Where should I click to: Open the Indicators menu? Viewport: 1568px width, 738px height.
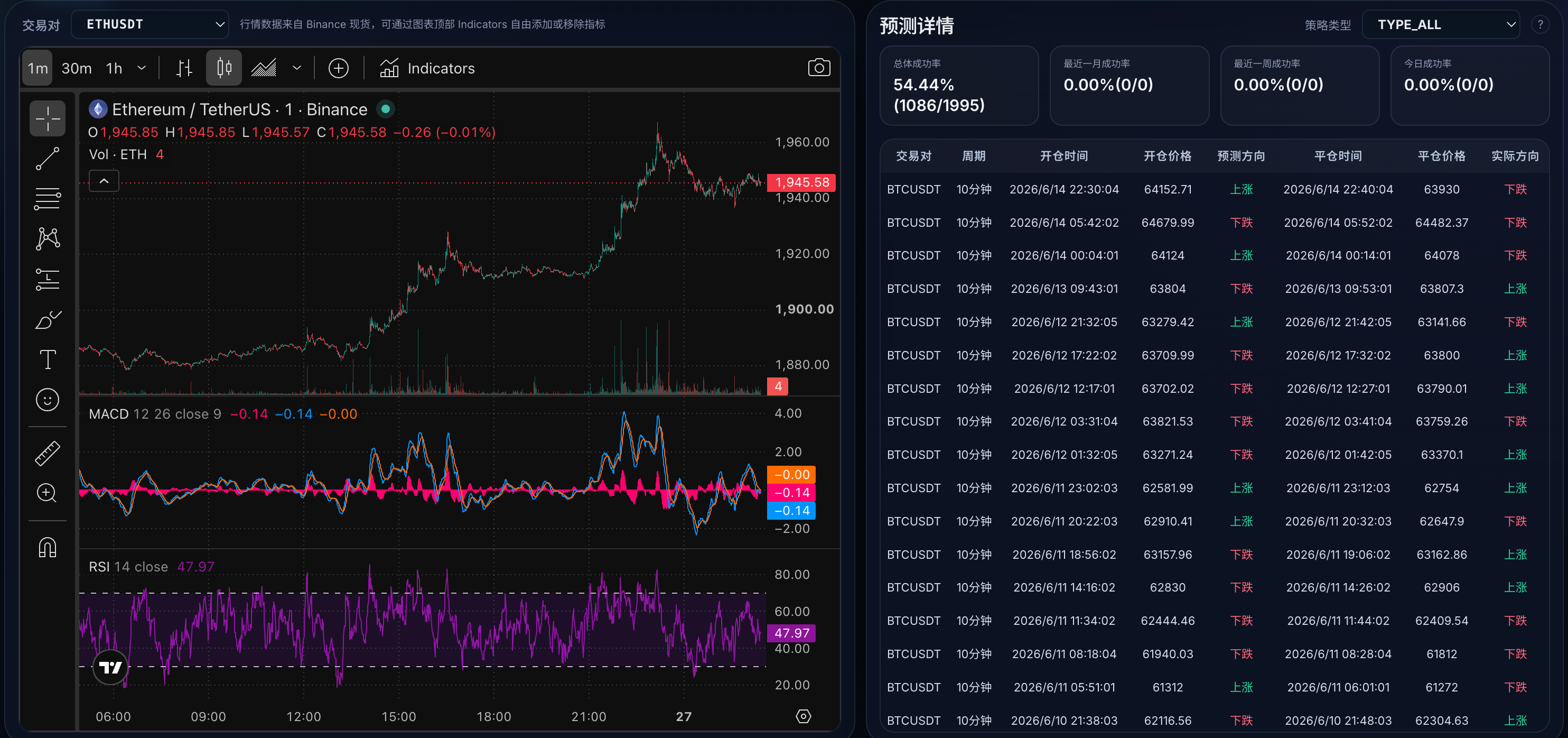click(x=427, y=68)
